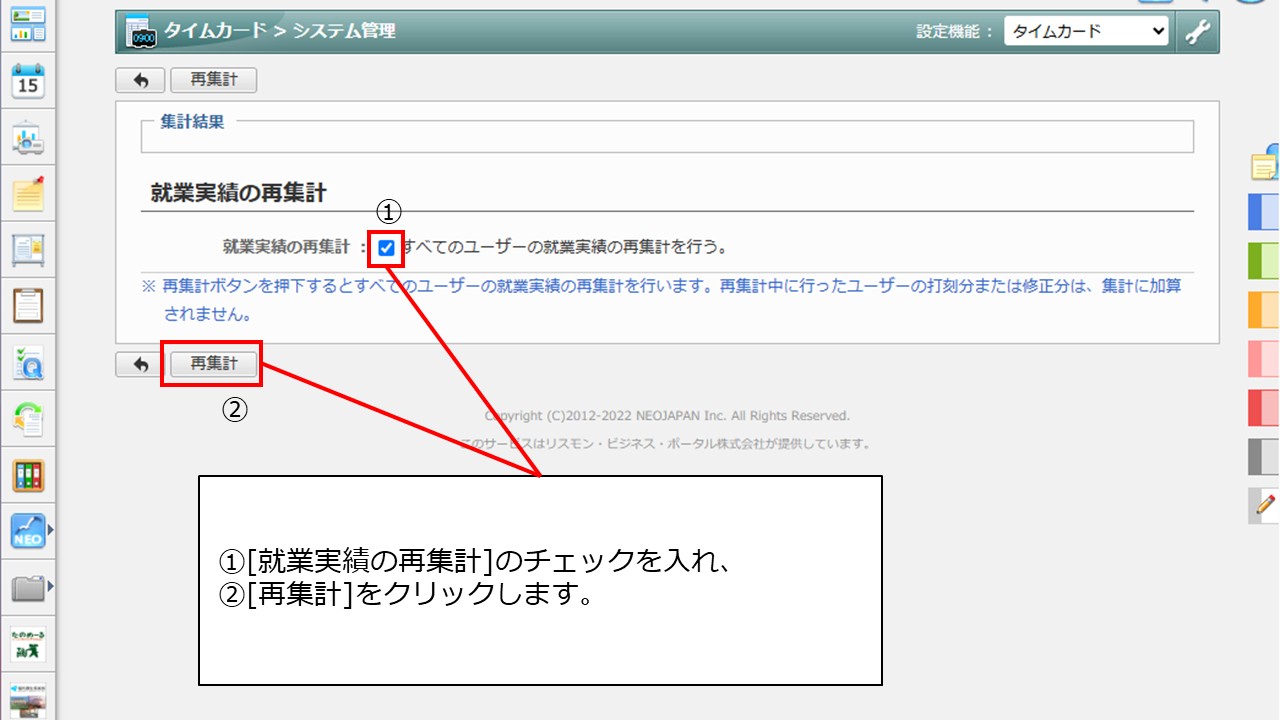The width and height of the screenshot is (1280, 720).
Task: Click the timecard clock icon in header
Action: 143,32
